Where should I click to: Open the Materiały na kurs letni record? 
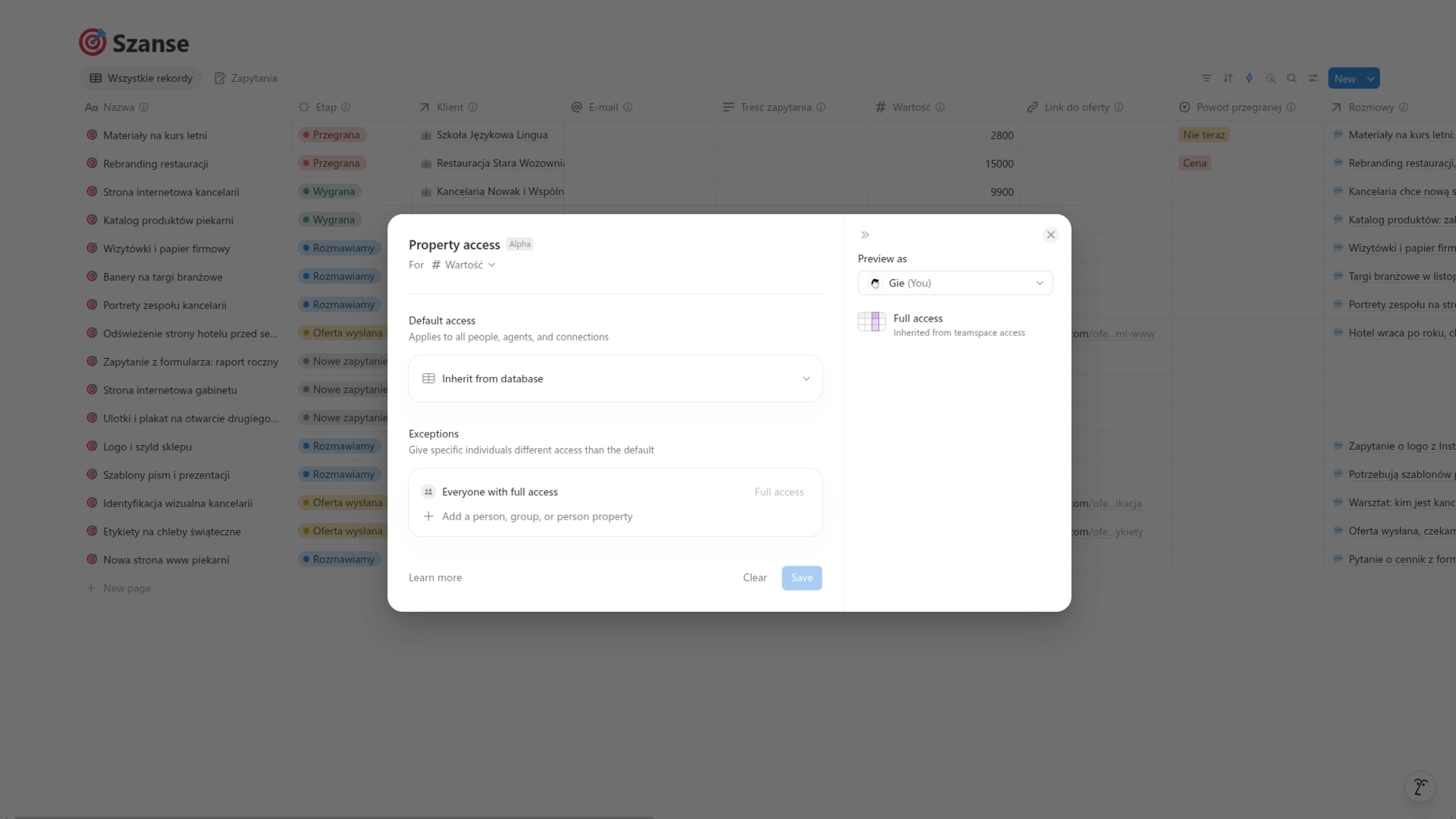pos(155,136)
